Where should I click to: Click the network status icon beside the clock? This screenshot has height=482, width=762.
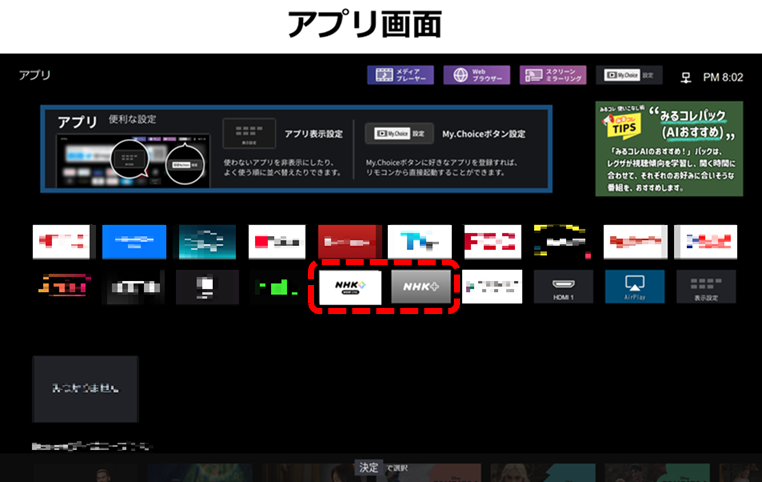pyautogui.click(x=686, y=78)
